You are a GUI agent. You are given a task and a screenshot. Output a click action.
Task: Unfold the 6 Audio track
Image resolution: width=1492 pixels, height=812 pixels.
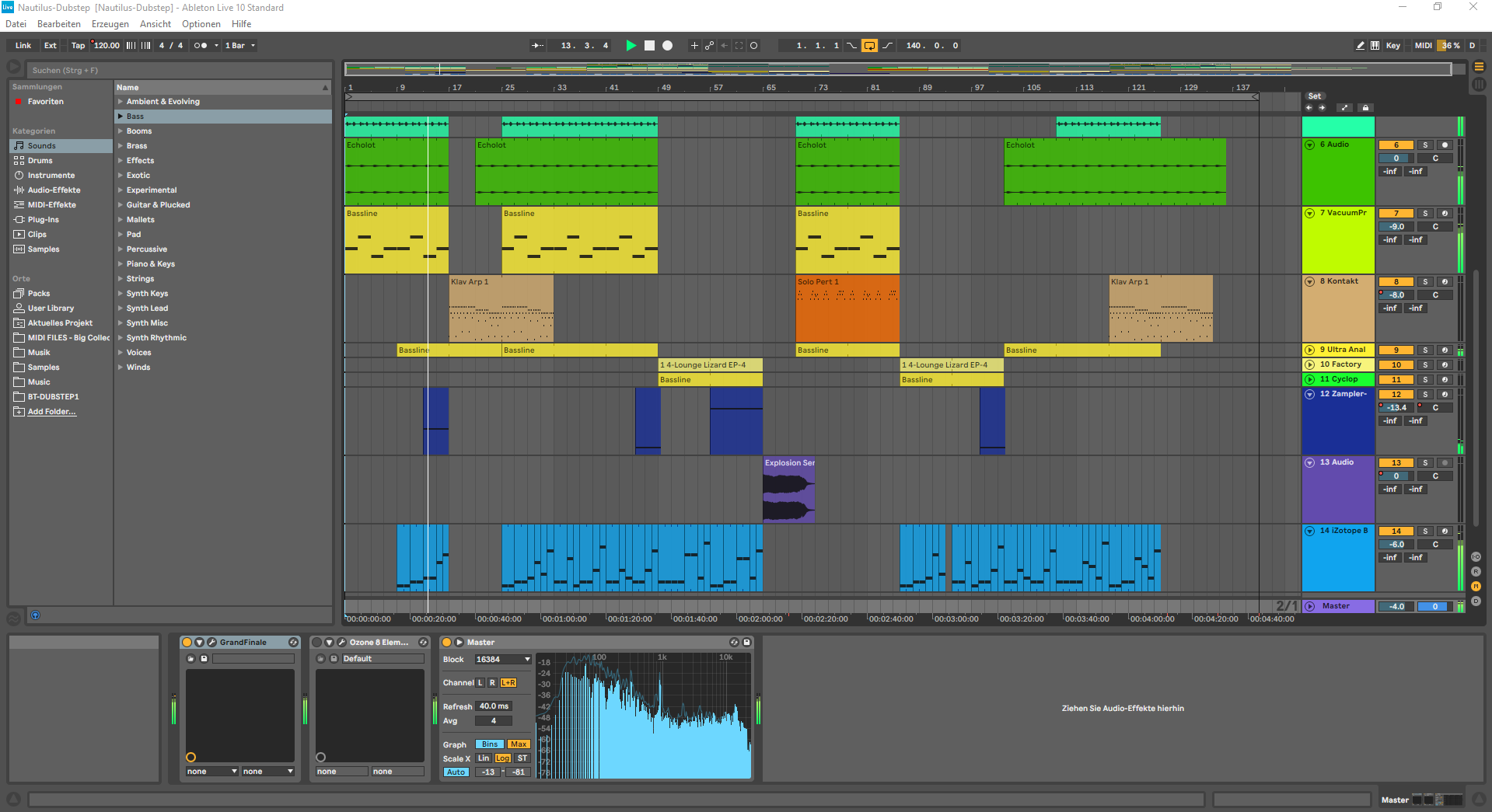pyautogui.click(x=1310, y=145)
